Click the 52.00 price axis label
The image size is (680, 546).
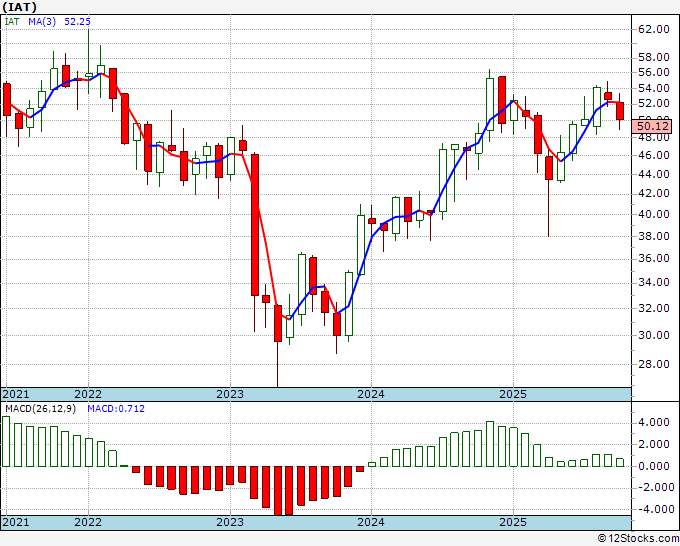click(x=654, y=103)
